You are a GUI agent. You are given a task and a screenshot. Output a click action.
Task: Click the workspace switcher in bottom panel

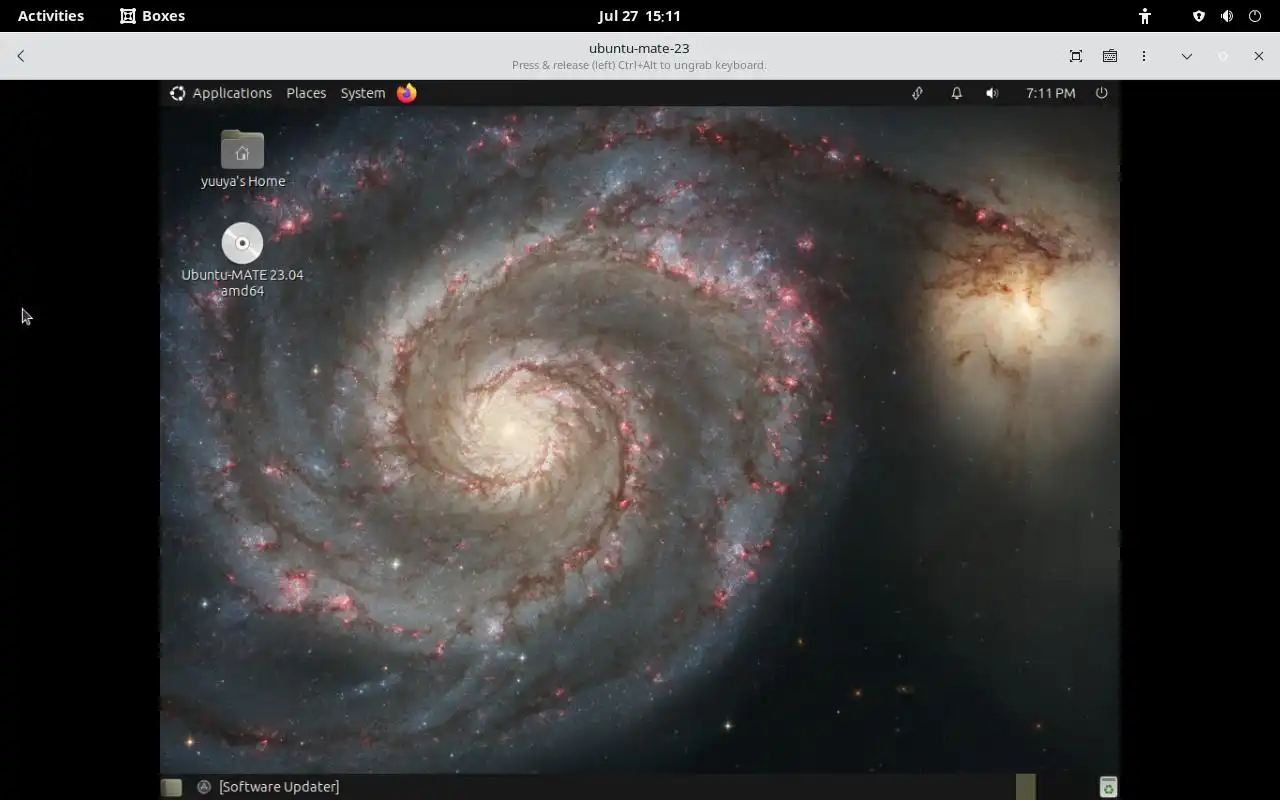coord(1026,787)
